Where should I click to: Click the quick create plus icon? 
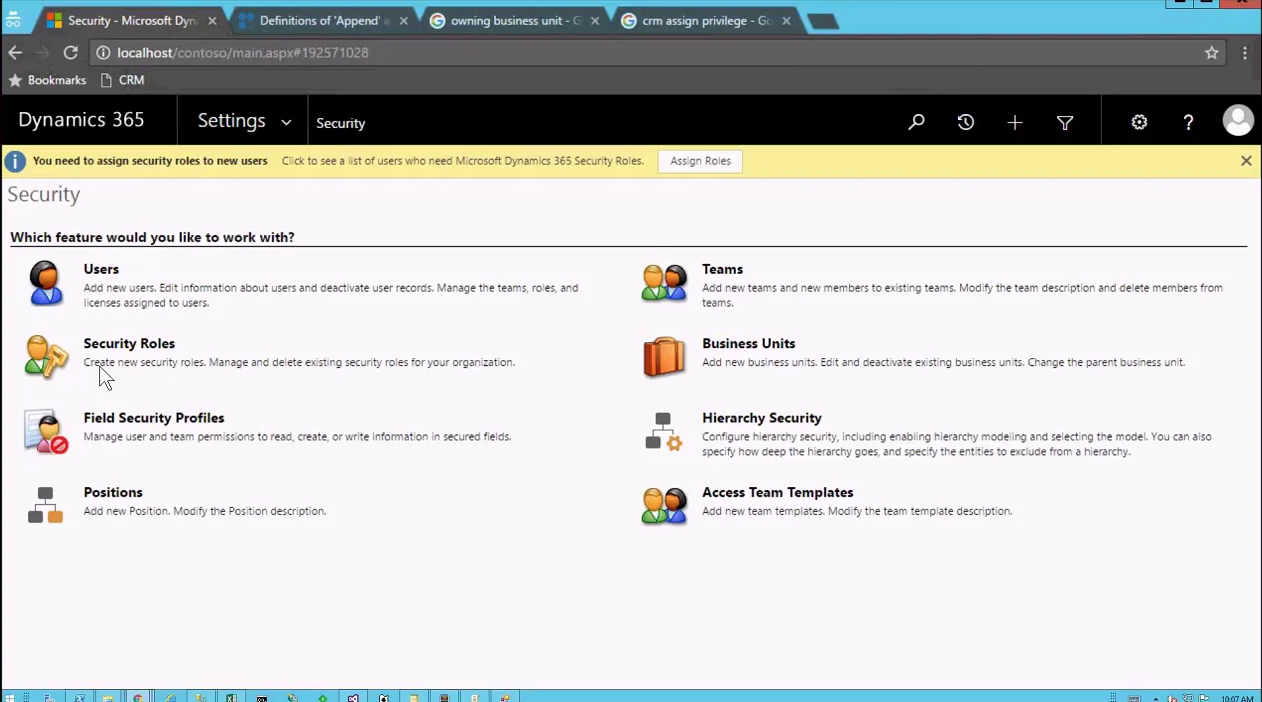1015,122
